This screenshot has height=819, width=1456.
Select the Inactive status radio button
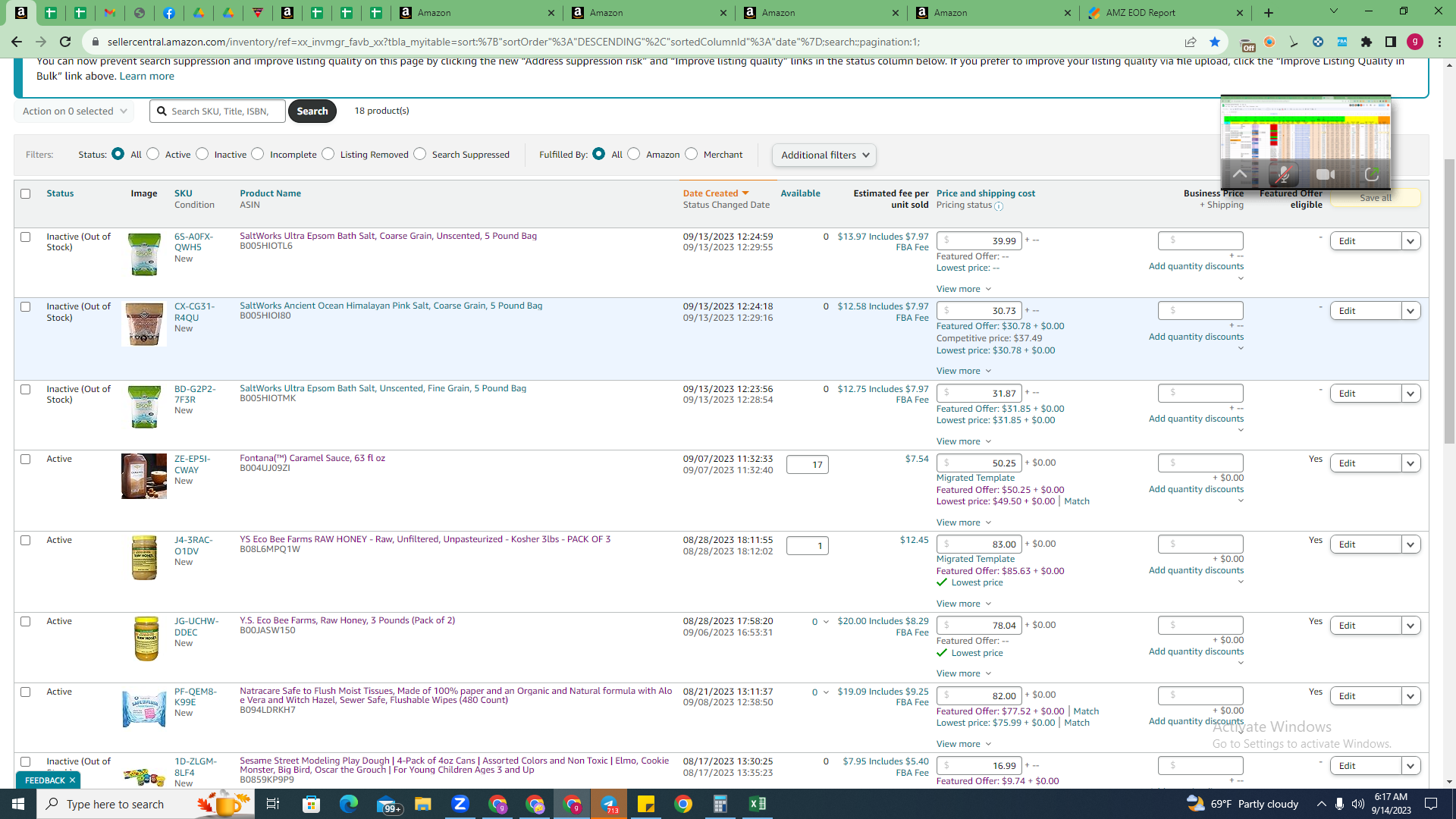pos(202,154)
